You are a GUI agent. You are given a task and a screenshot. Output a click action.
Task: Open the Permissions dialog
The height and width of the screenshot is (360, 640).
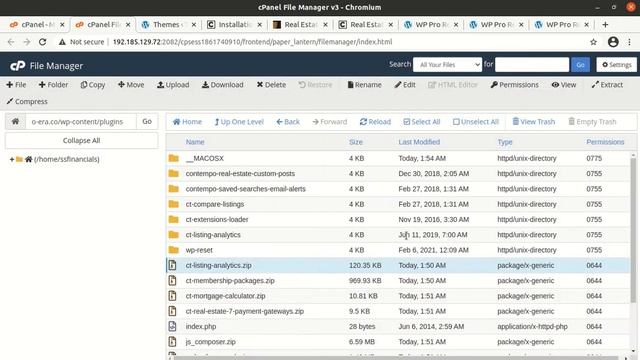click(x=515, y=85)
